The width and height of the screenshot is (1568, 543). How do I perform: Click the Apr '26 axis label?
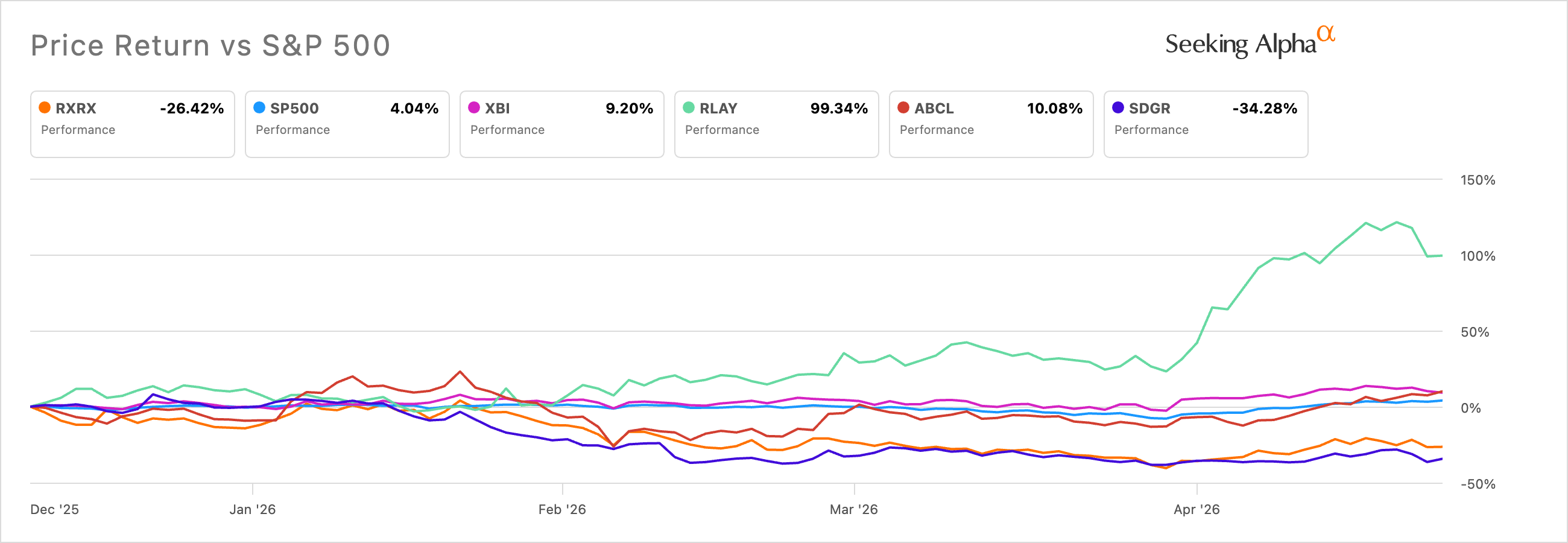(1196, 510)
